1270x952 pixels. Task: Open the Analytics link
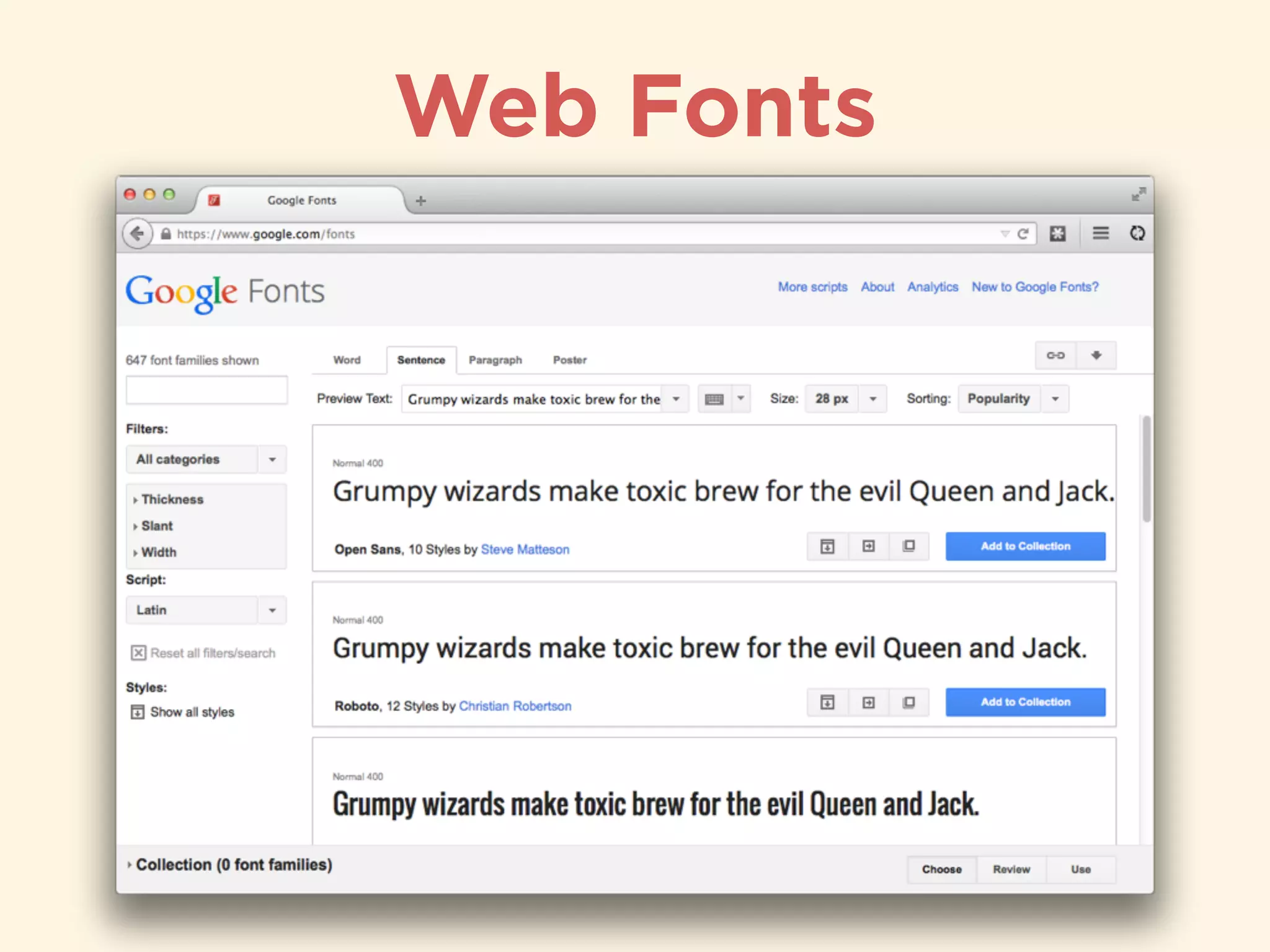[933, 287]
